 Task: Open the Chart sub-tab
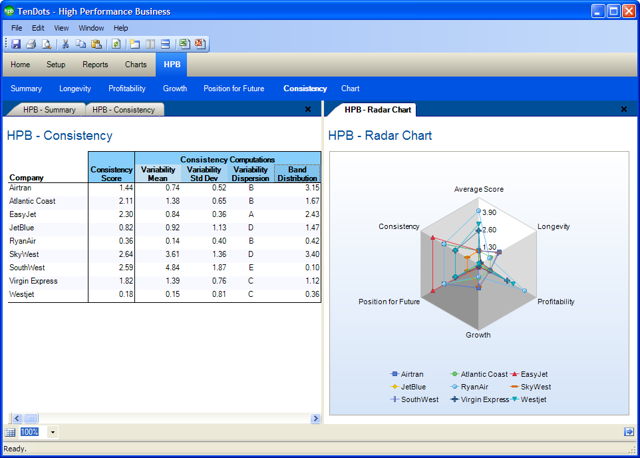[350, 89]
